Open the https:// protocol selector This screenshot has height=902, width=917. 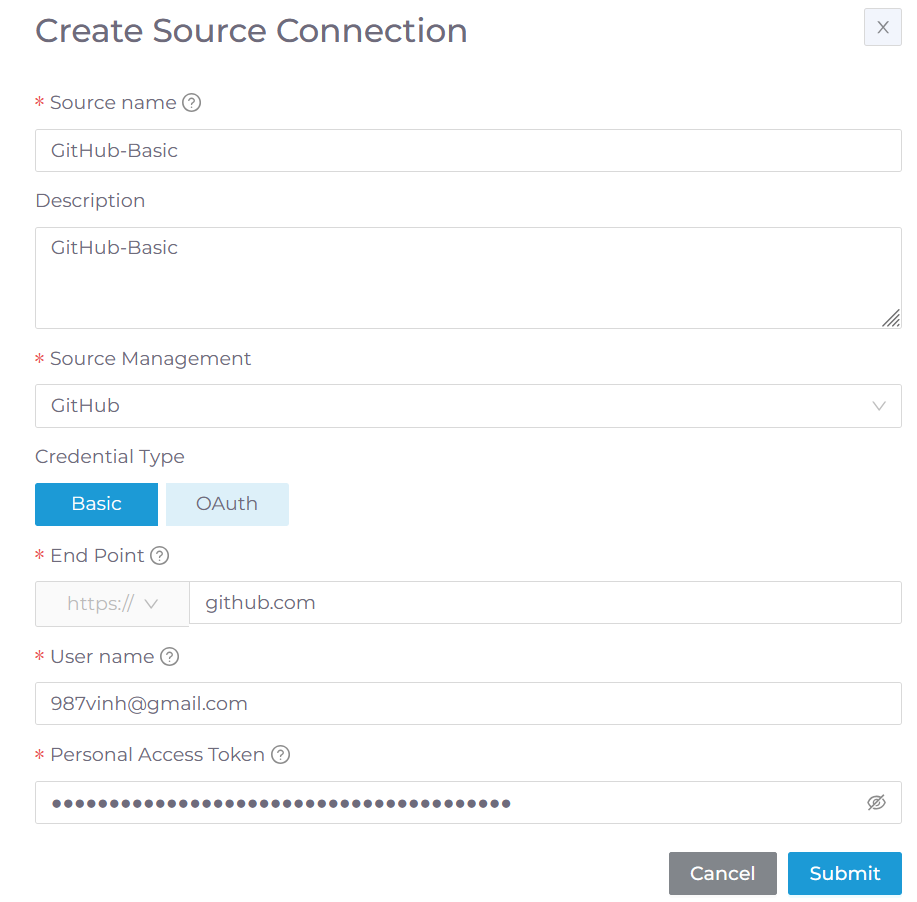111,603
